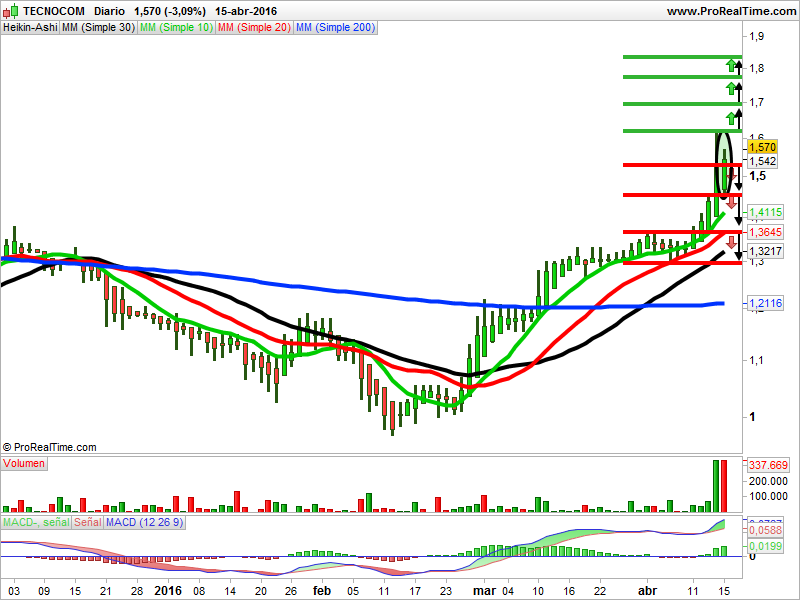The width and height of the screenshot is (800, 600).
Task: Click the 1,9 price axis label
Action: [757, 36]
